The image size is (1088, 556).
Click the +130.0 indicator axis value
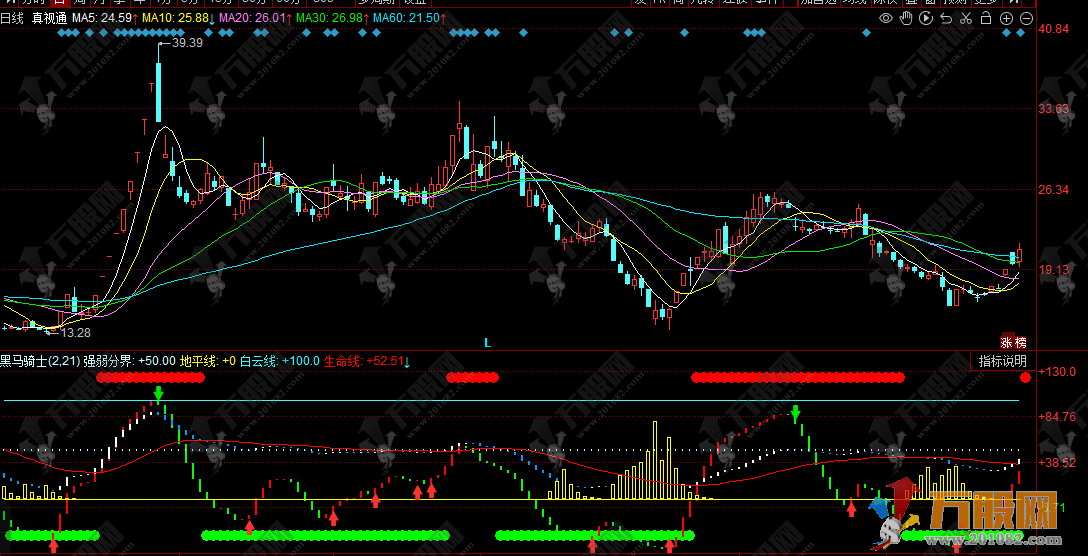point(1057,372)
